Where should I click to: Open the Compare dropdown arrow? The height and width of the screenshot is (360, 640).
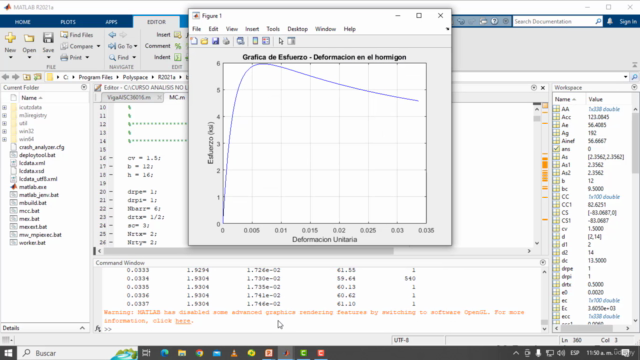(98, 47)
